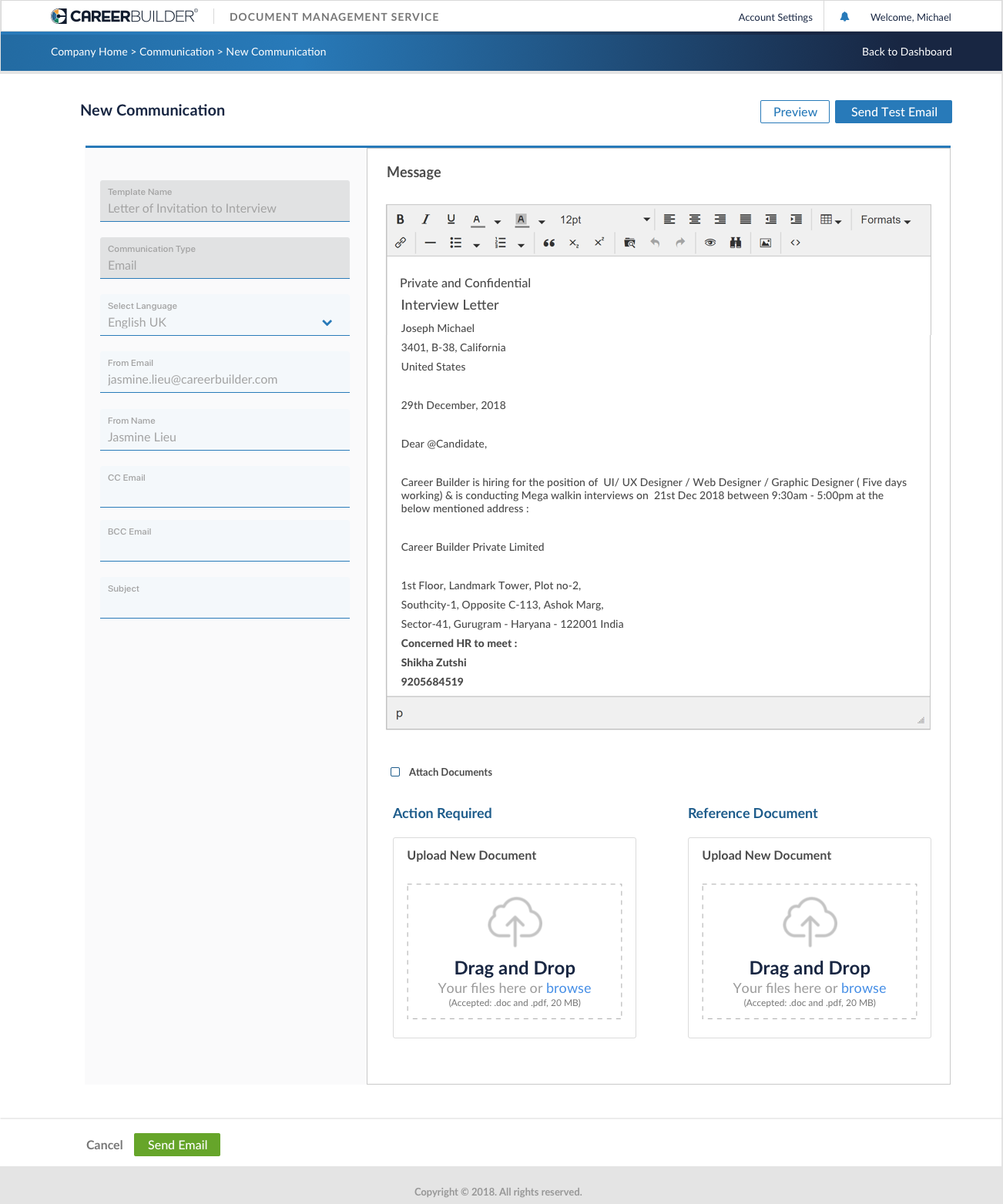This screenshot has height=1204, width=1003.
Task: Click the From Email field
Action: tap(225, 372)
